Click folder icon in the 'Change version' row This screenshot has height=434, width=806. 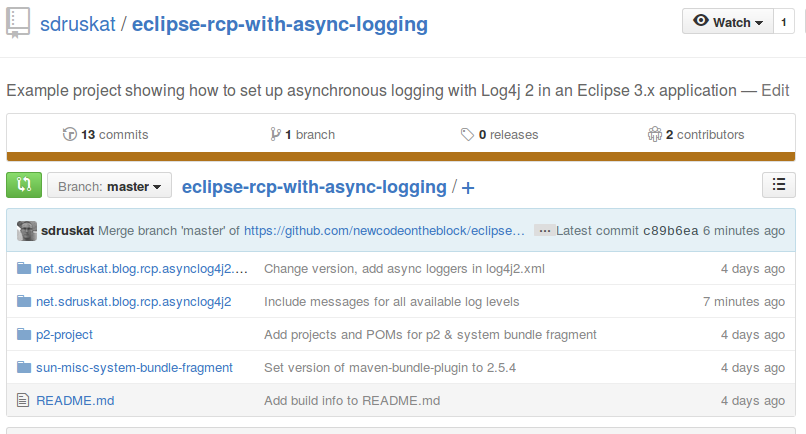(24, 268)
